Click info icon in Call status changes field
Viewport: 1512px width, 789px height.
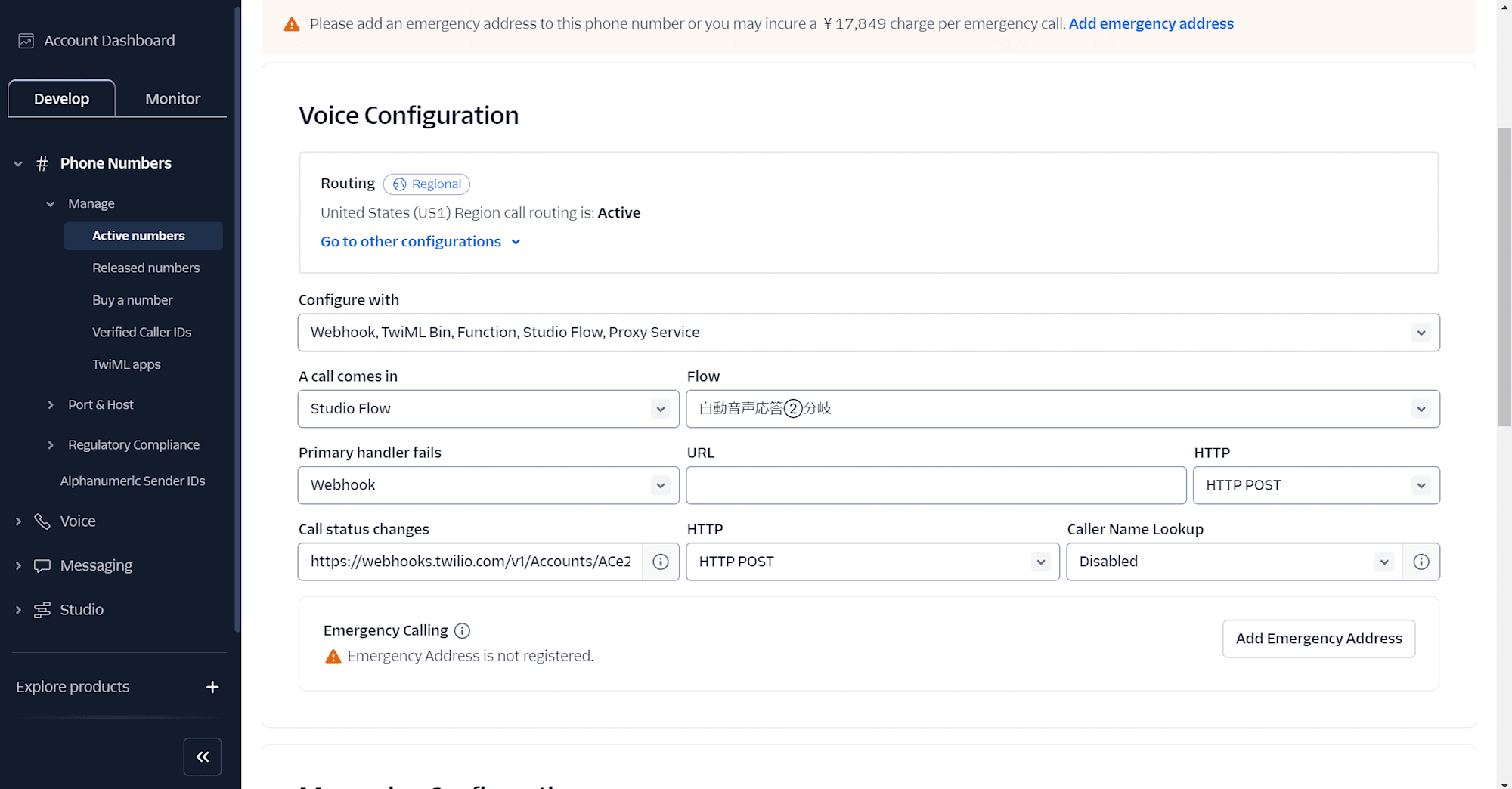click(661, 562)
